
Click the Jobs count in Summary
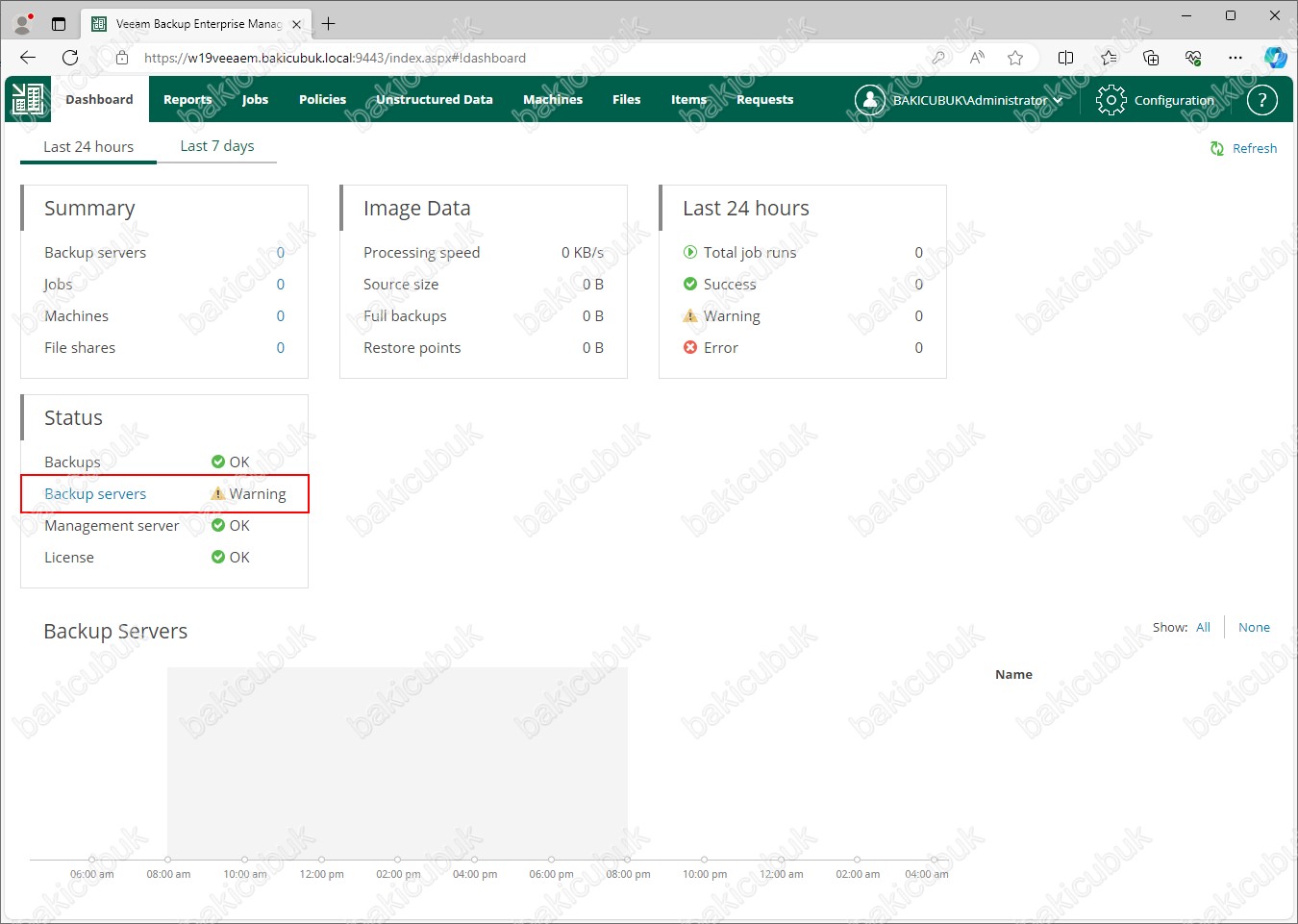(x=281, y=284)
